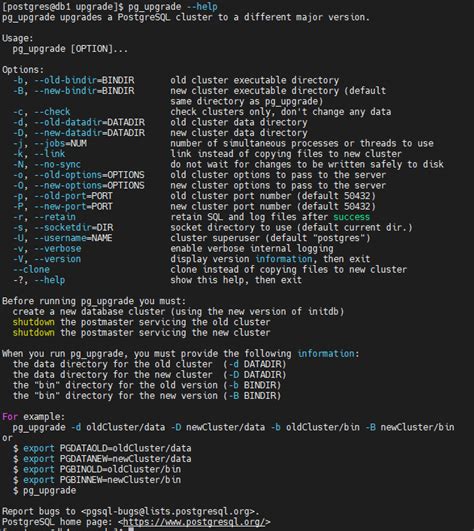Click the --verbose option text
Viewport: 474px width, 531px height.
[x=58, y=248]
